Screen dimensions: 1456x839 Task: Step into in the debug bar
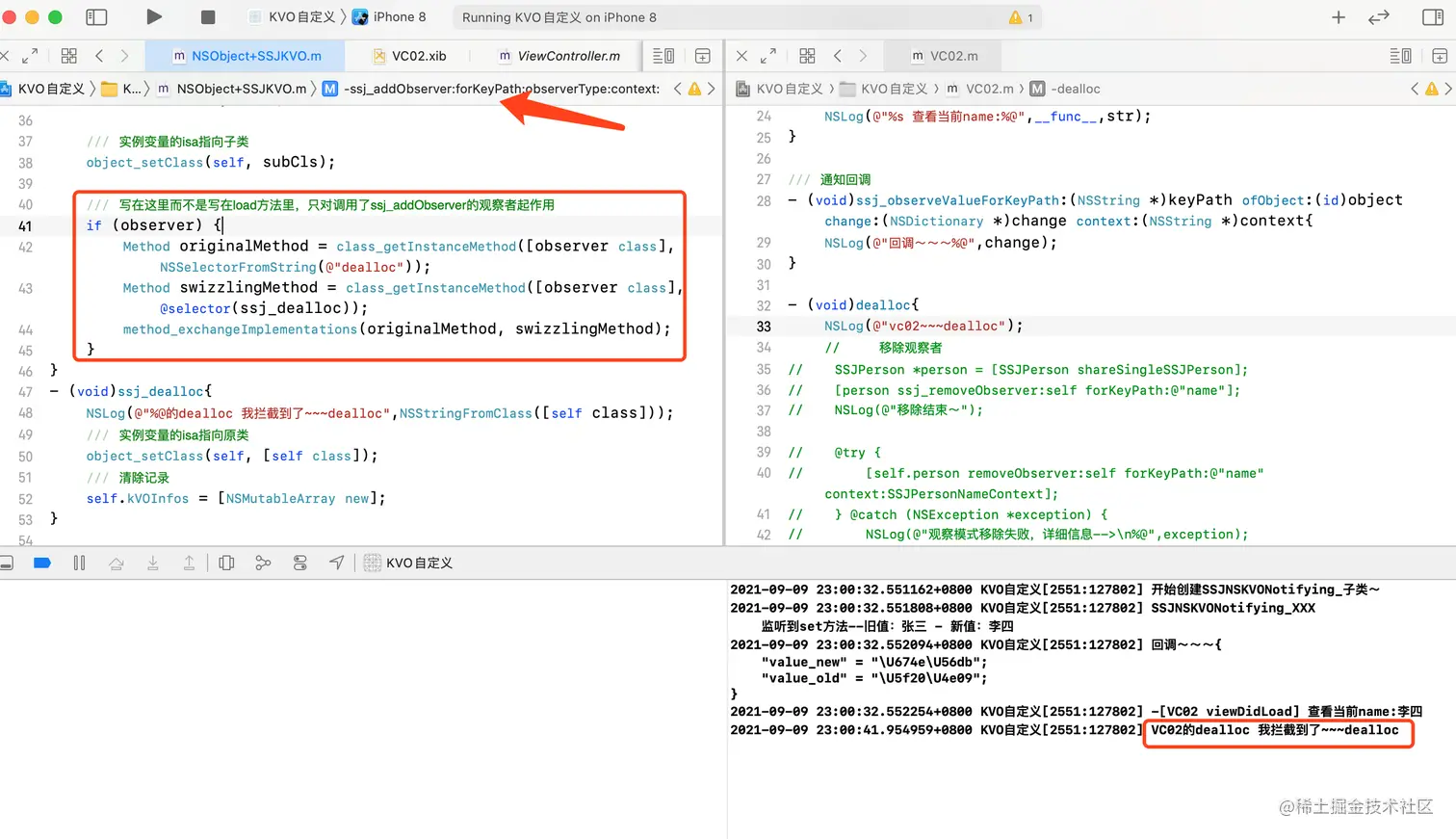tap(152, 563)
